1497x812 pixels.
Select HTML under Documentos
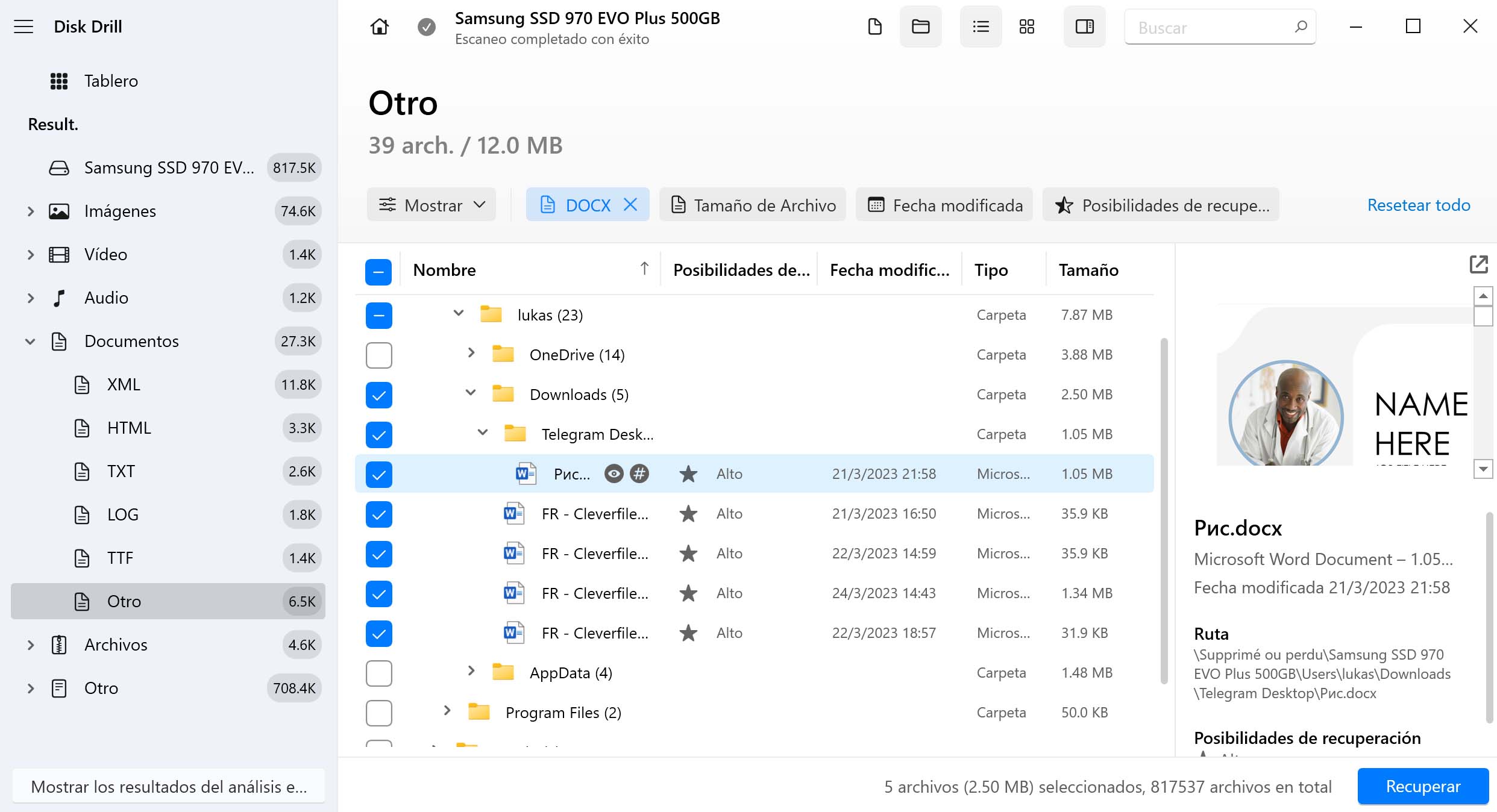(x=168, y=428)
